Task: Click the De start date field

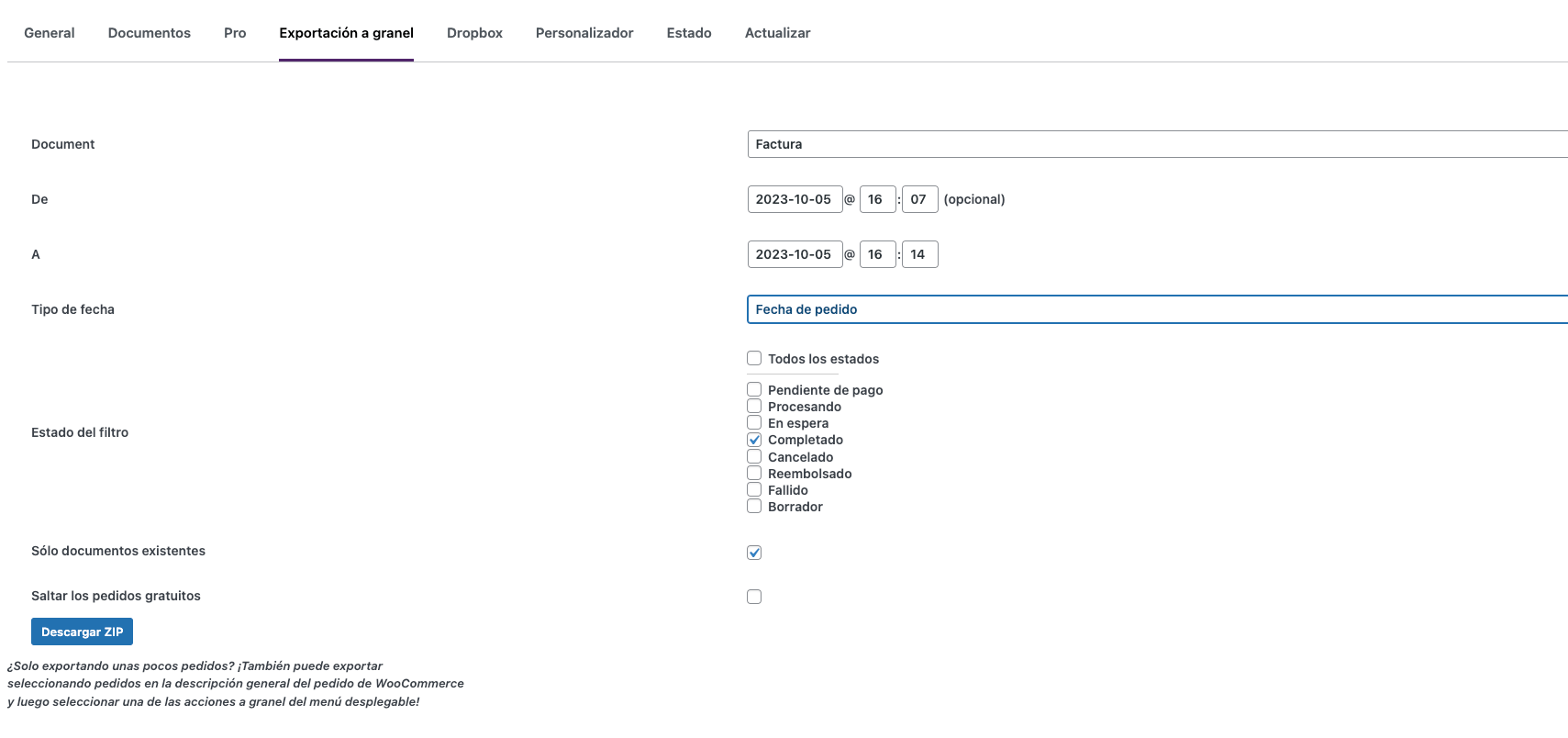Action: click(795, 199)
